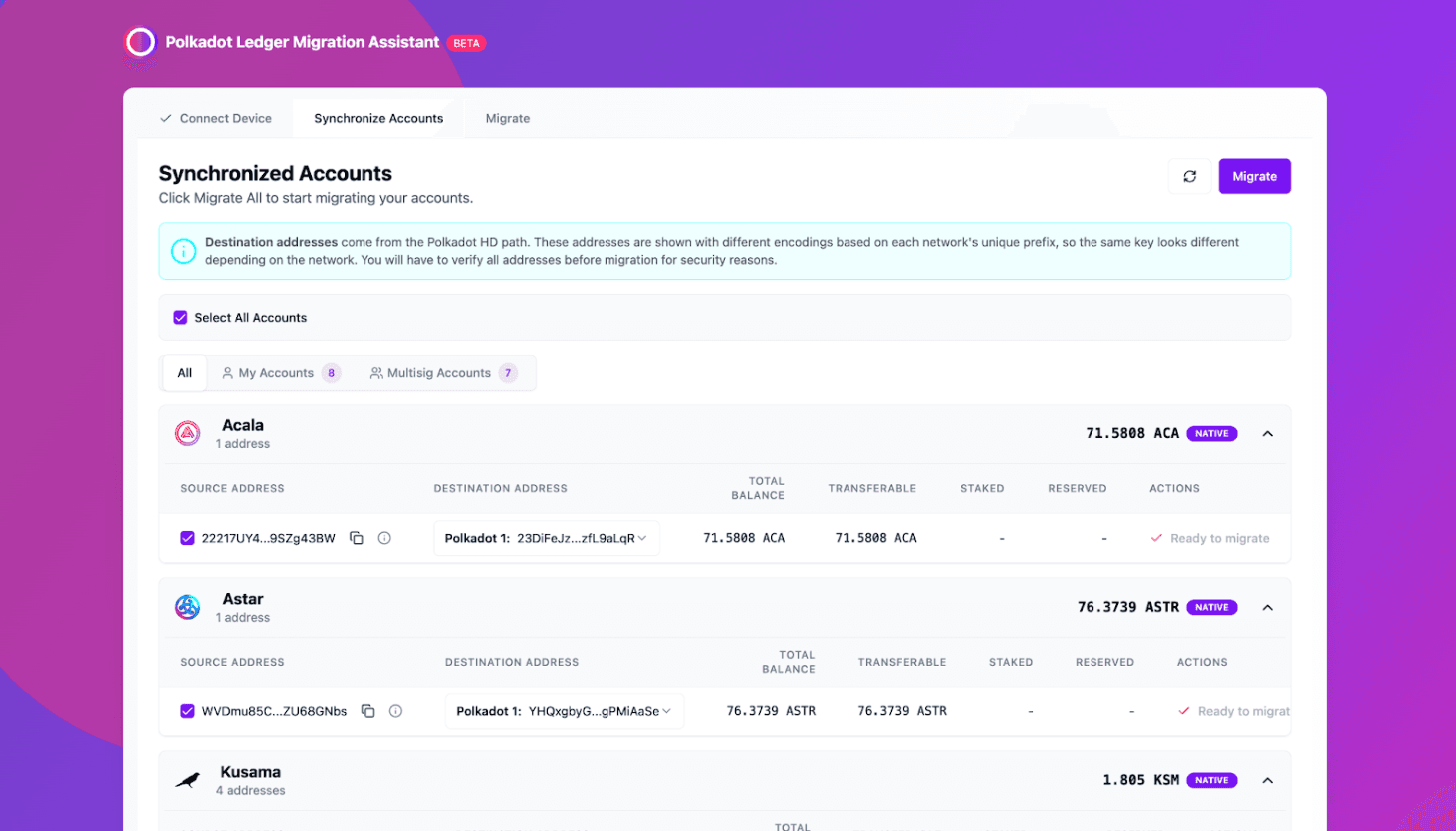Viewport: 1456px width, 831px height.
Task: Collapse the Acala accounts section
Action: [1267, 434]
